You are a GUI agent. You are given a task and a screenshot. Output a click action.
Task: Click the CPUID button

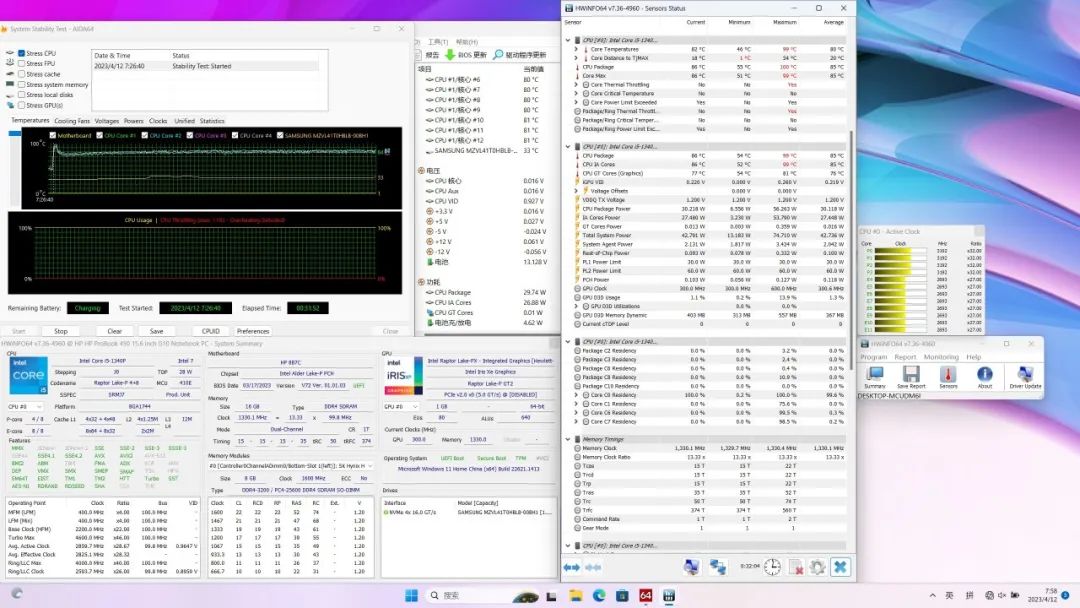210,331
